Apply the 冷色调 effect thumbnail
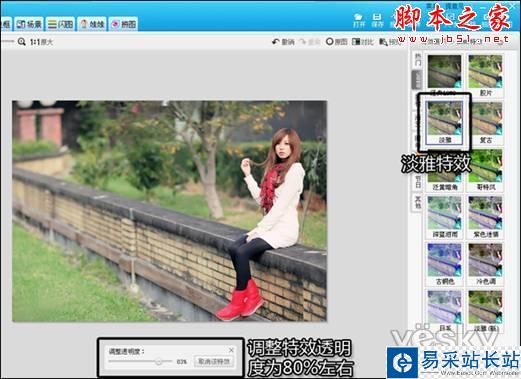 [x=485, y=264]
